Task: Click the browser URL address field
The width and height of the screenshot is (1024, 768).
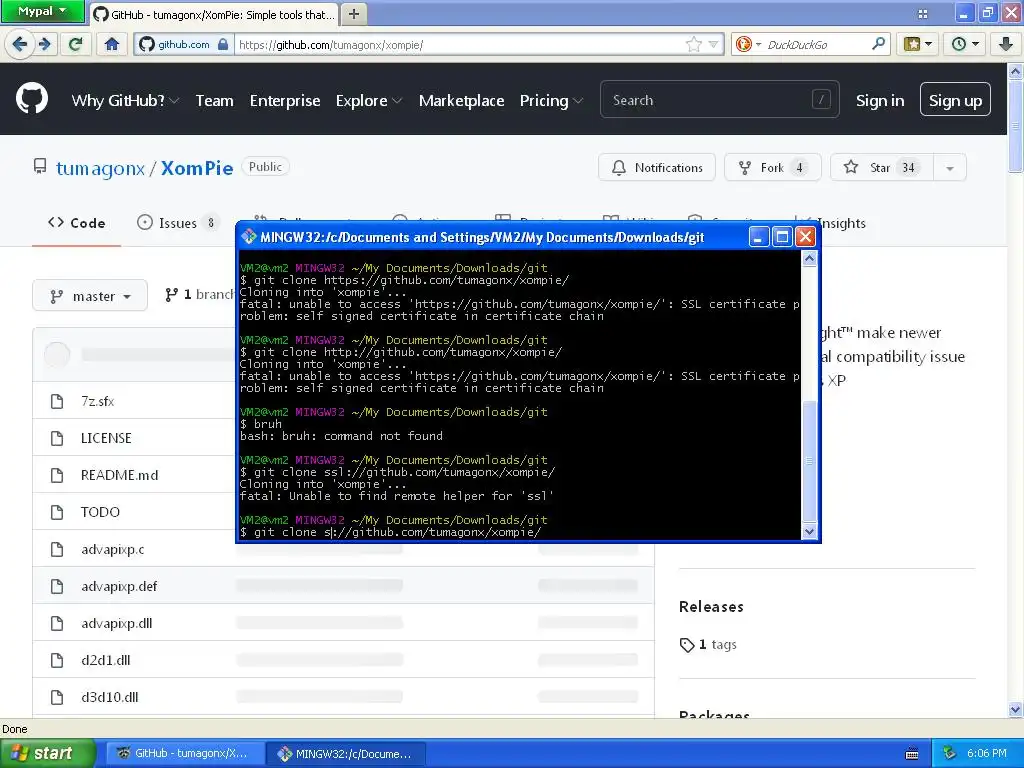Action: tap(460, 44)
